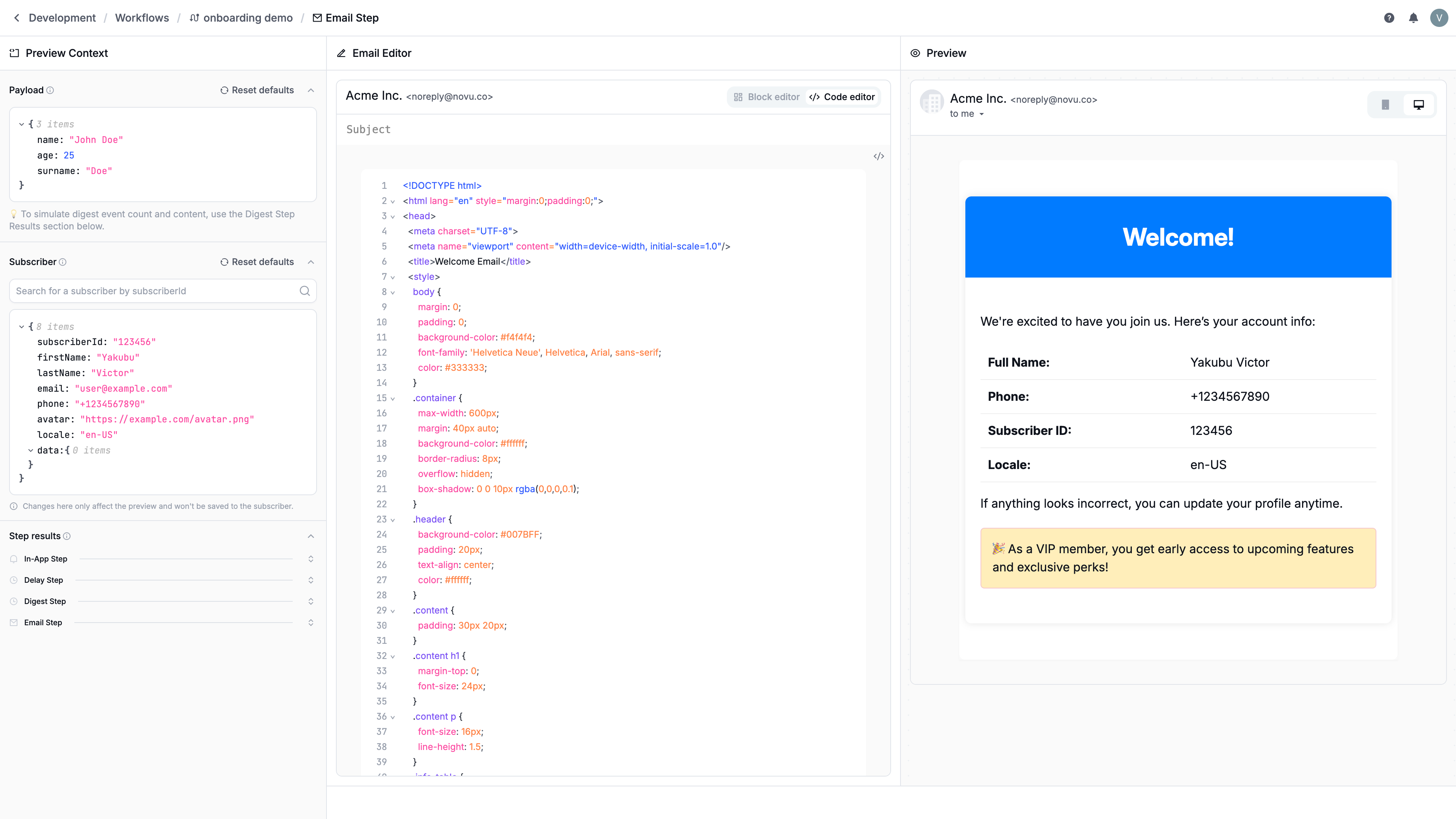This screenshot has height=819, width=1456.
Task: Click the In-App Step bell icon
Action: coord(13,559)
